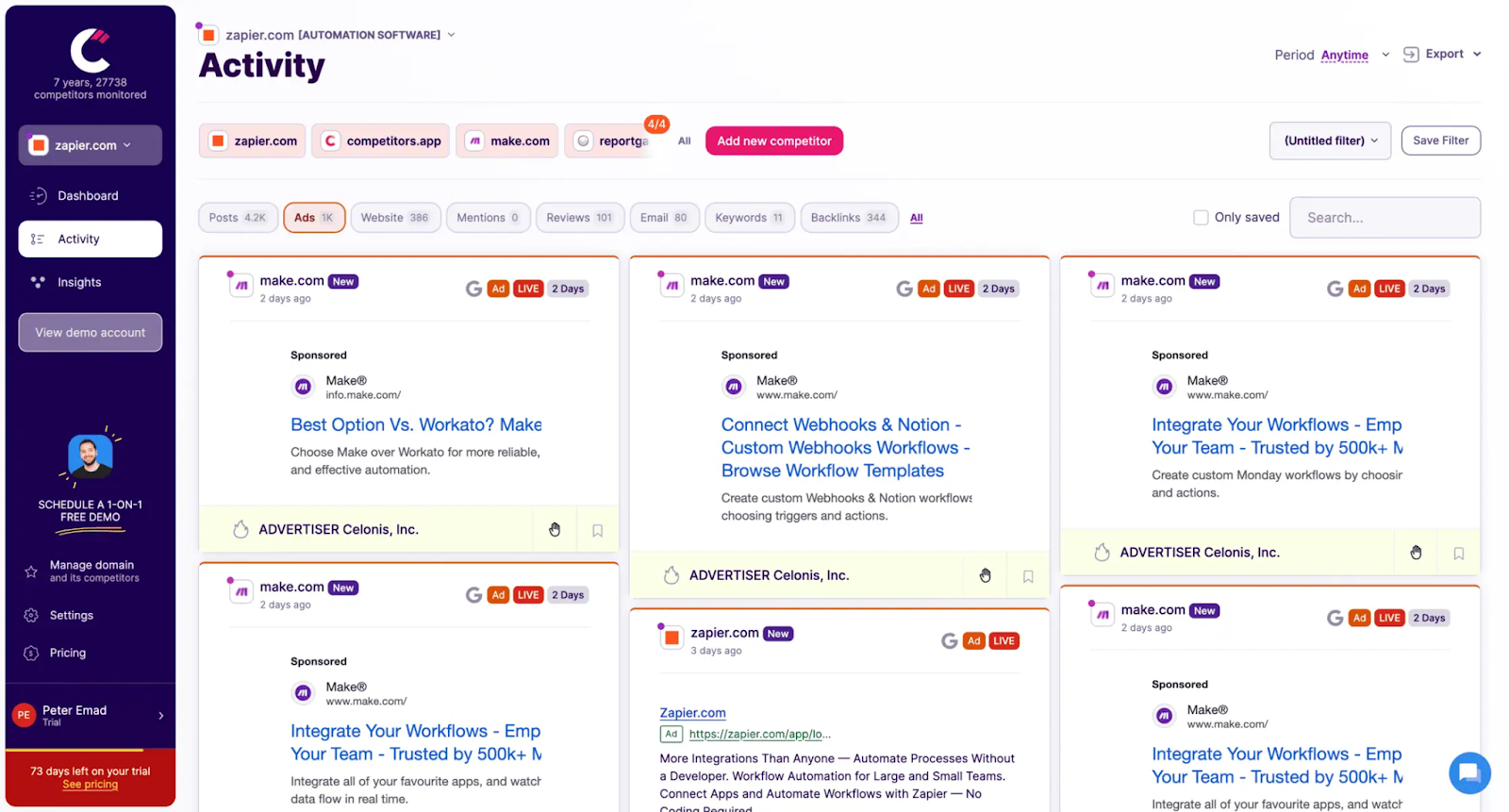Open Manage domain and its competitors
The image size is (1509, 812).
93,572
